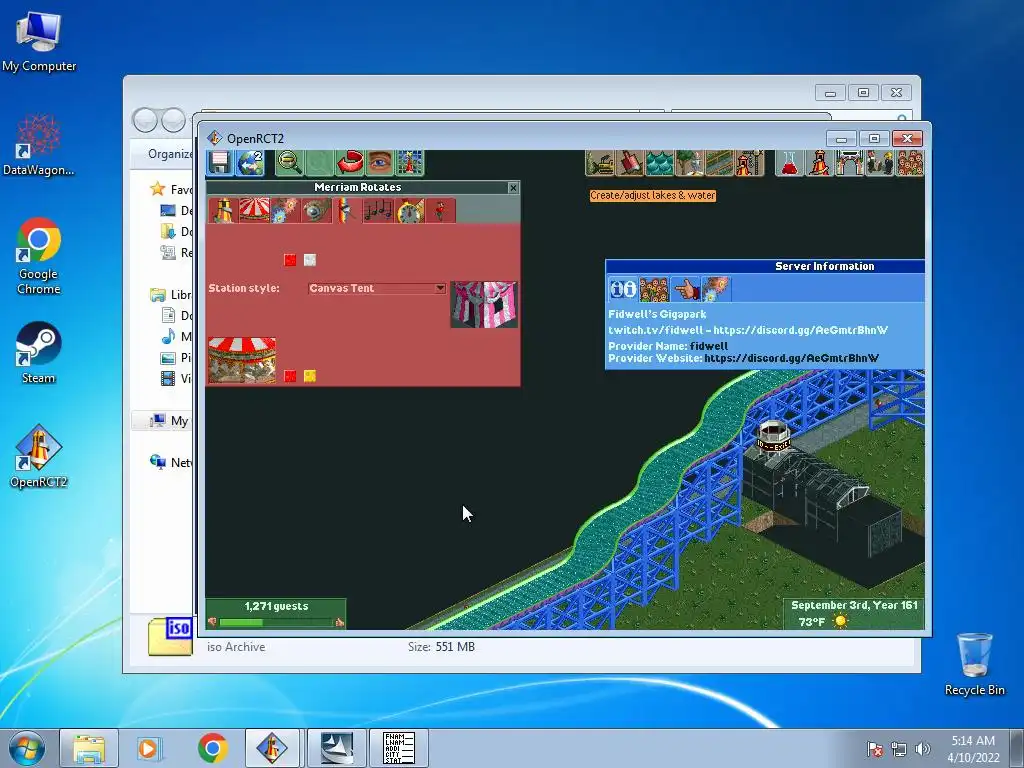Image resolution: width=1024 pixels, height=768 pixels.
Task: Select the paintbrush colour scheme tab
Action: (x=347, y=210)
